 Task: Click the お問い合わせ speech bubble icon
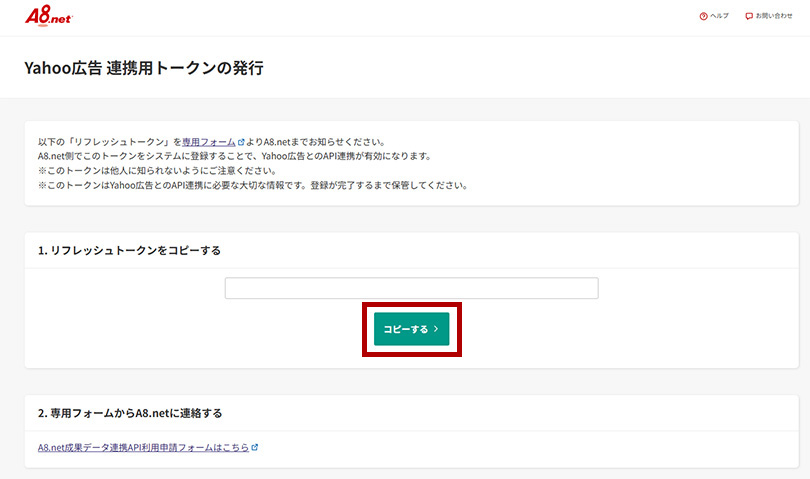[749, 17]
